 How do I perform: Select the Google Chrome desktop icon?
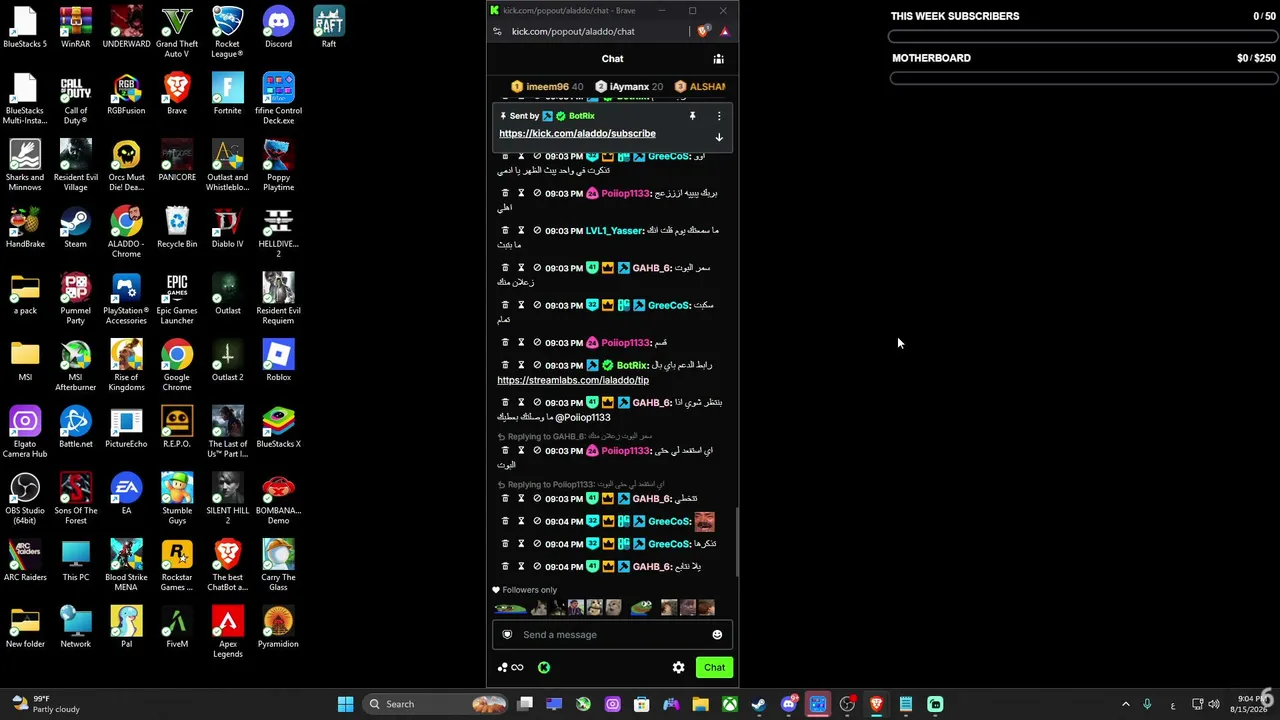click(x=177, y=365)
